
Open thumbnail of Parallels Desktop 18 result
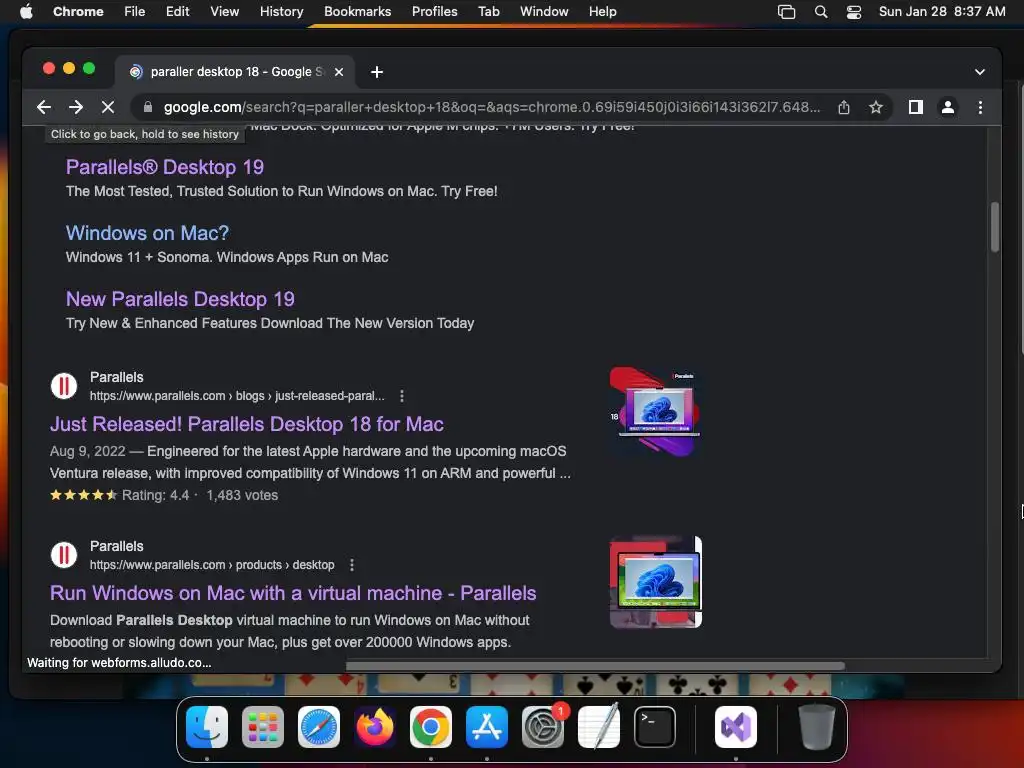tap(655, 411)
